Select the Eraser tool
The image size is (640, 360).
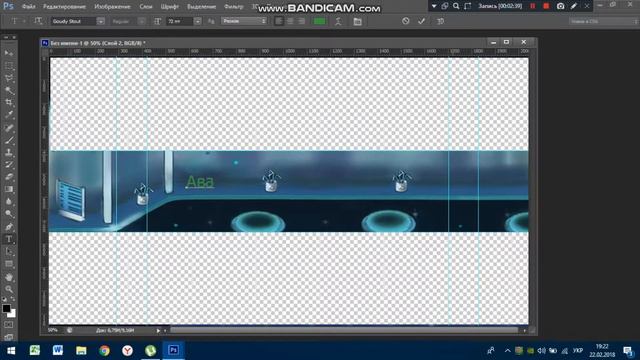coord(9,177)
